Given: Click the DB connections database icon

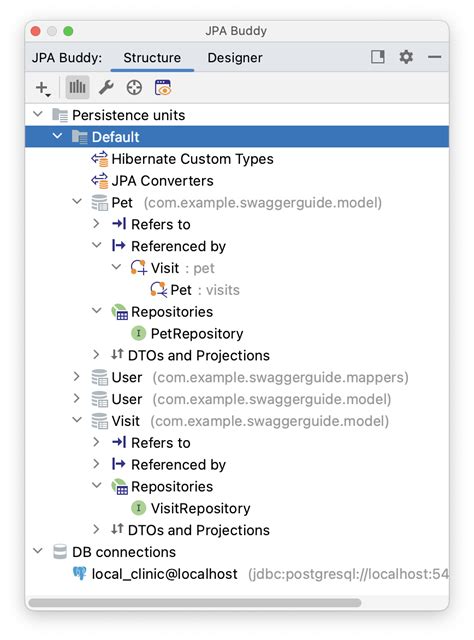Looking at the screenshot, I should coord(60,552).
